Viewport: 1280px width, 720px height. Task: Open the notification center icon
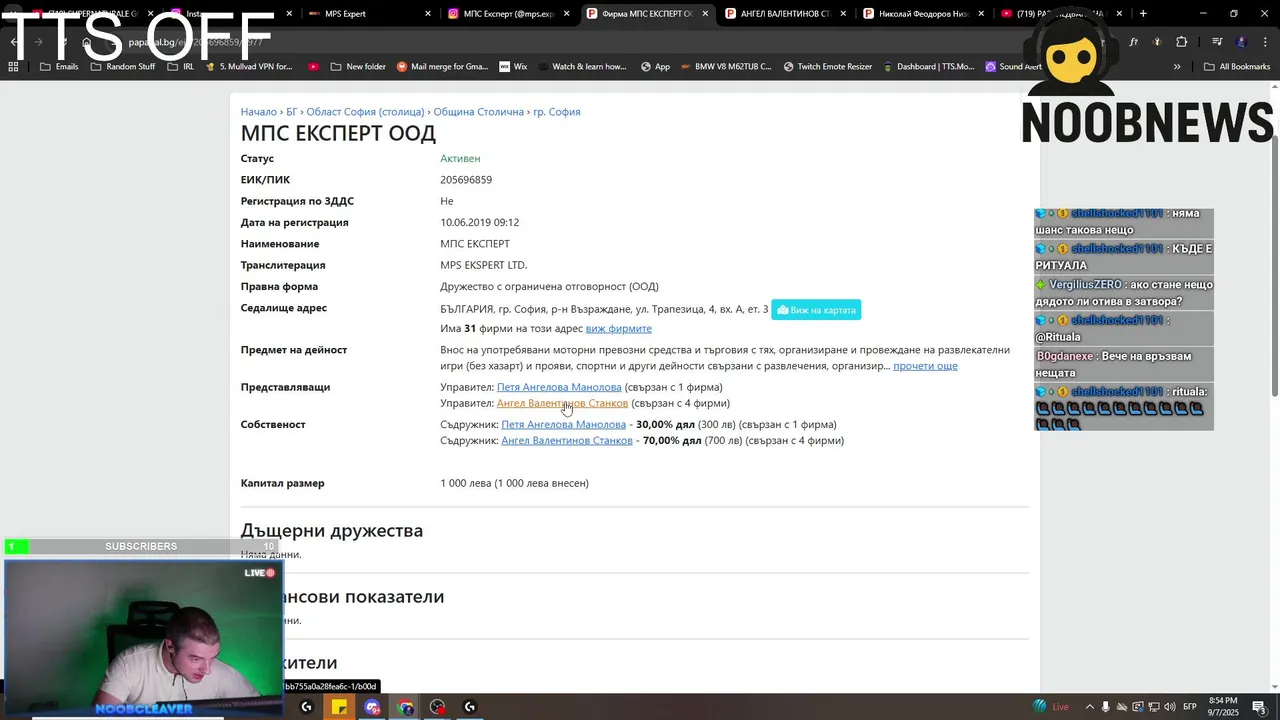[x=1260, y=707]
